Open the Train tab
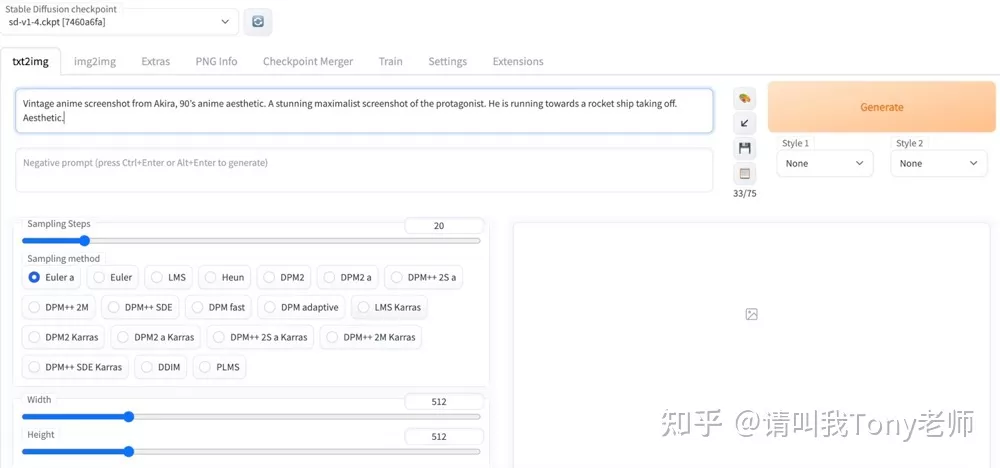 click(390, 61)
